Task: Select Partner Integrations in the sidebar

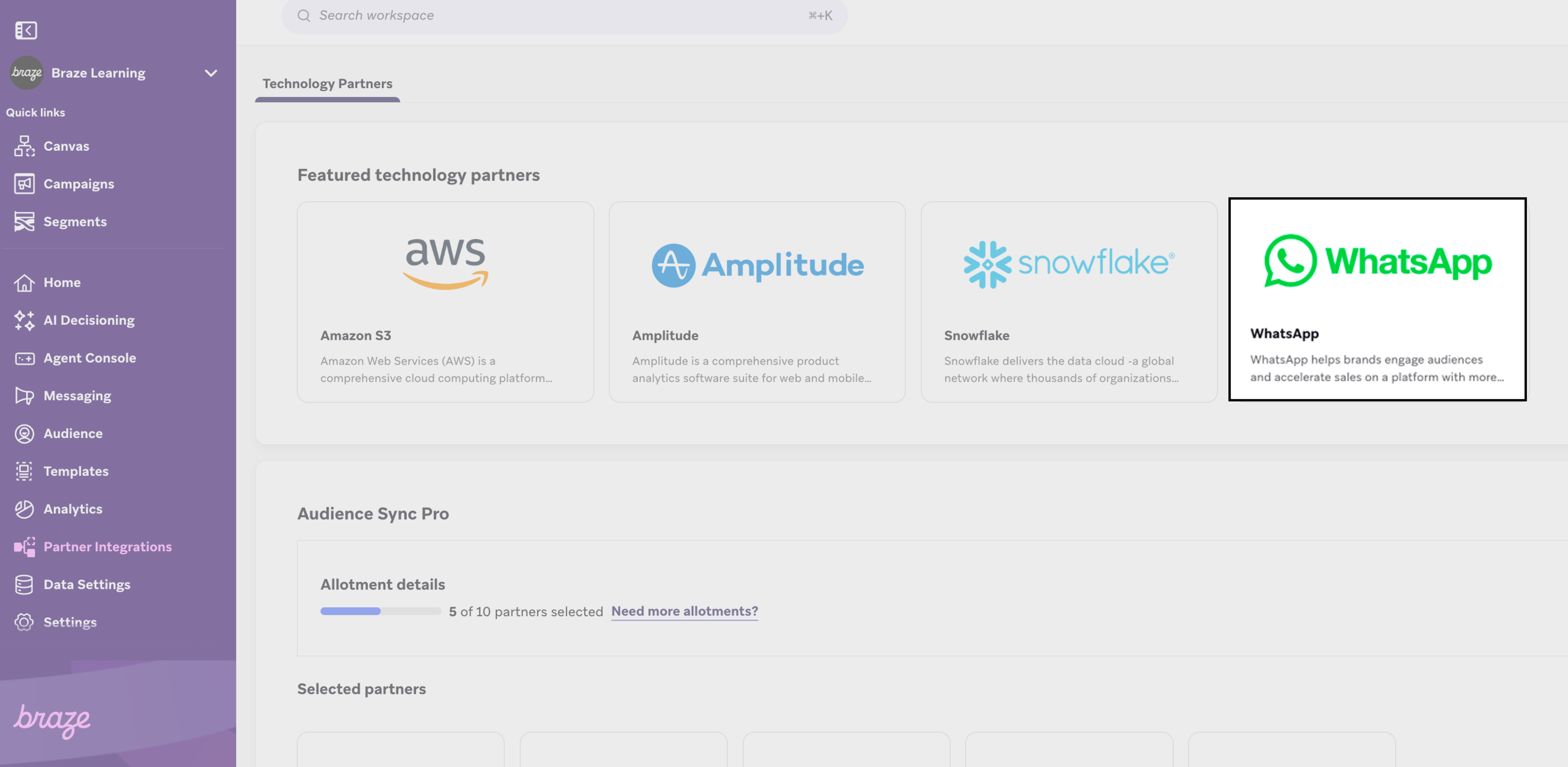Action: [x=108, y=546]
